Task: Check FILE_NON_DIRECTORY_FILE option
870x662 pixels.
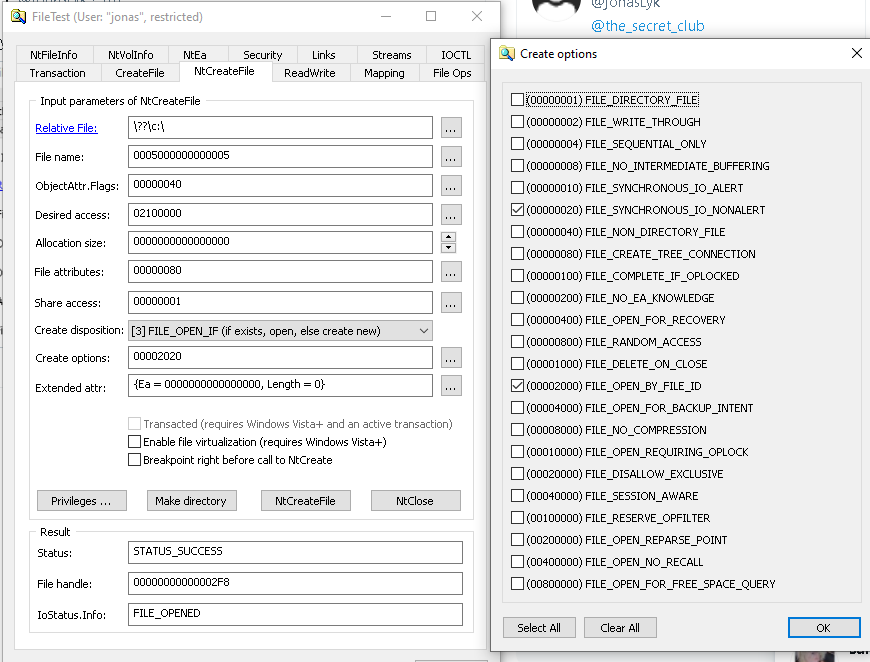Action: (517, 231)
